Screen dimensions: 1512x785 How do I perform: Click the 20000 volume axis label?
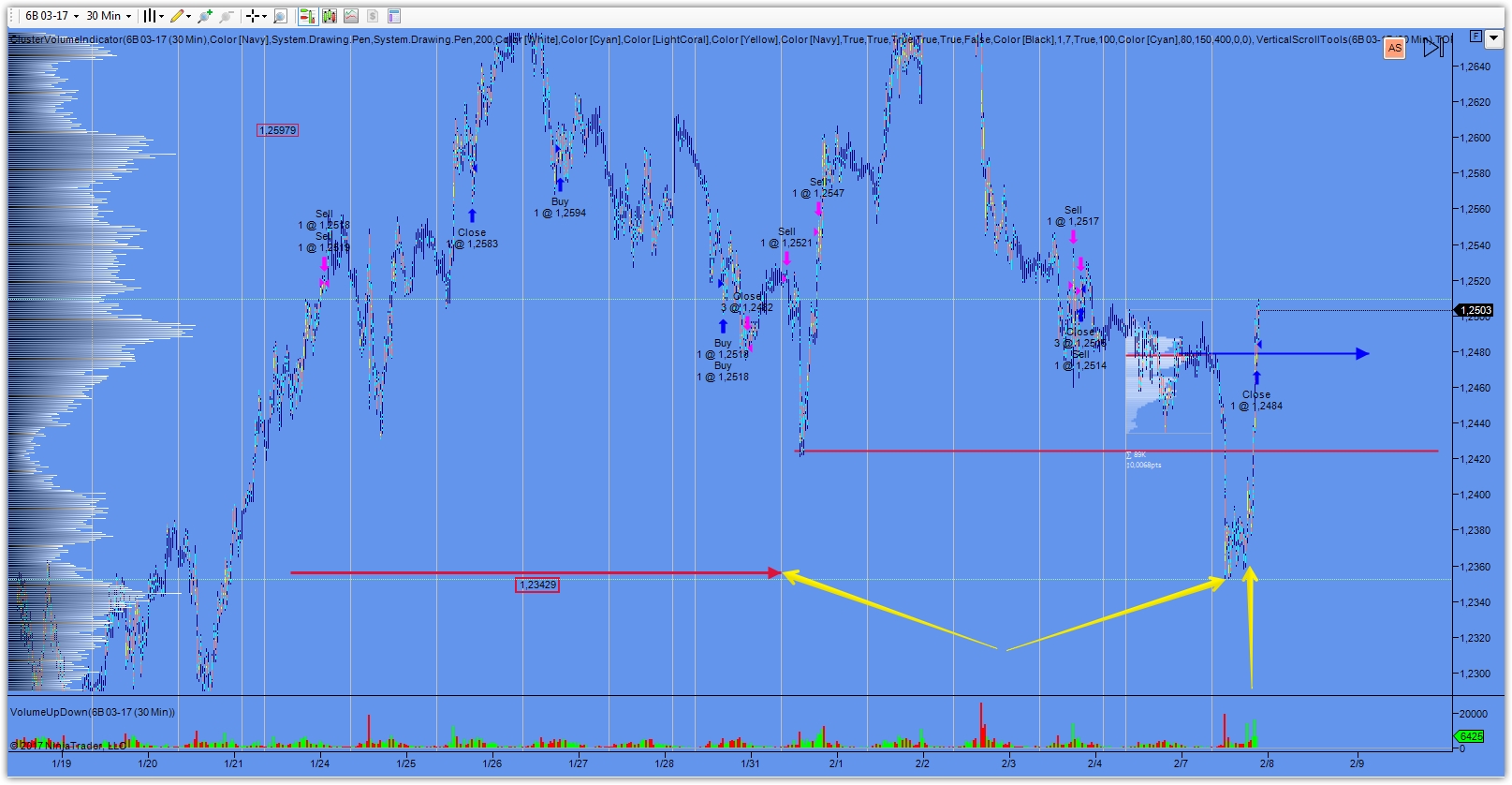(1474, 713)
